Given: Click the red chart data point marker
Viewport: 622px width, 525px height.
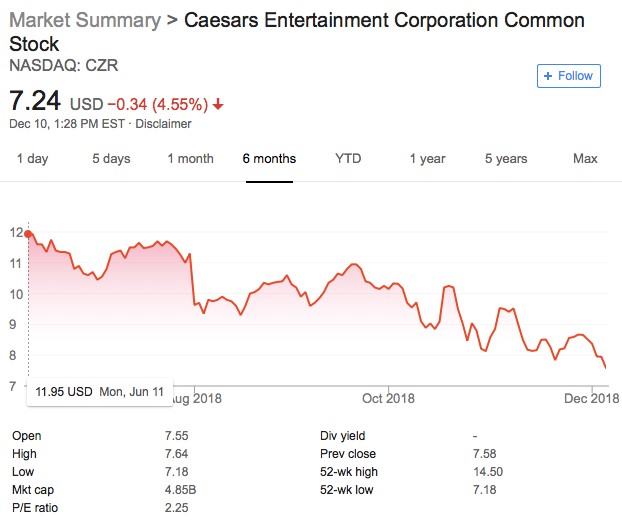Looking at the screenshot, I should point(28,234).
